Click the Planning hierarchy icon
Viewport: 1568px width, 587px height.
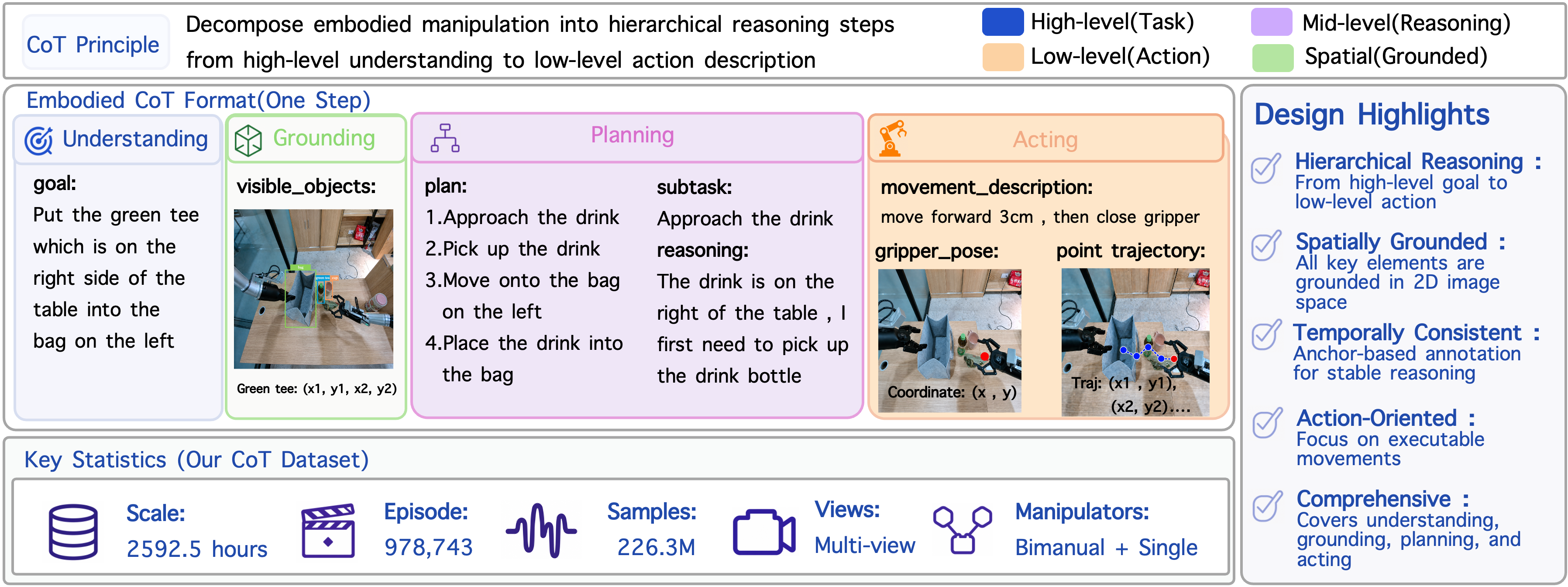446,138
